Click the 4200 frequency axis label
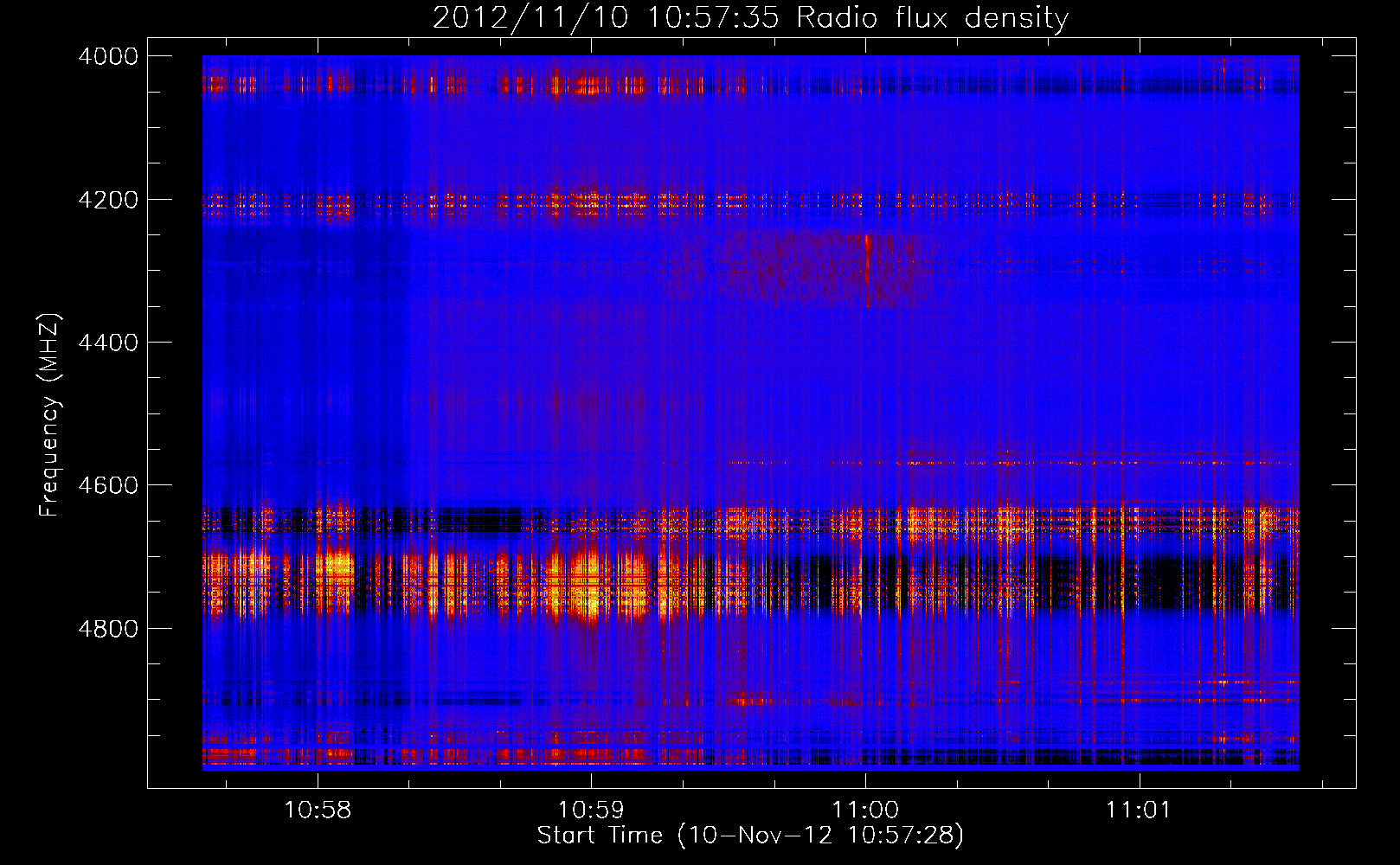The width and height of the screenshot is (1400, 865). pos(108,200)
